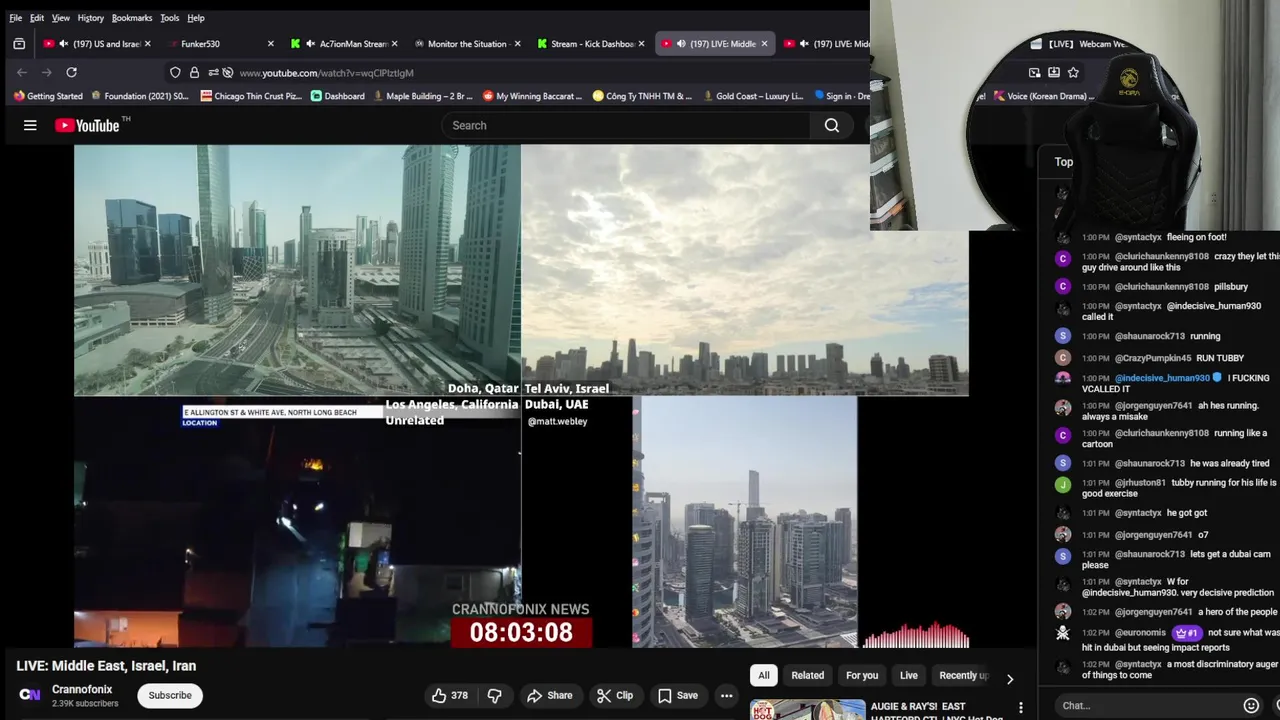Select the Live filter chip

click(x=909, y=675)
